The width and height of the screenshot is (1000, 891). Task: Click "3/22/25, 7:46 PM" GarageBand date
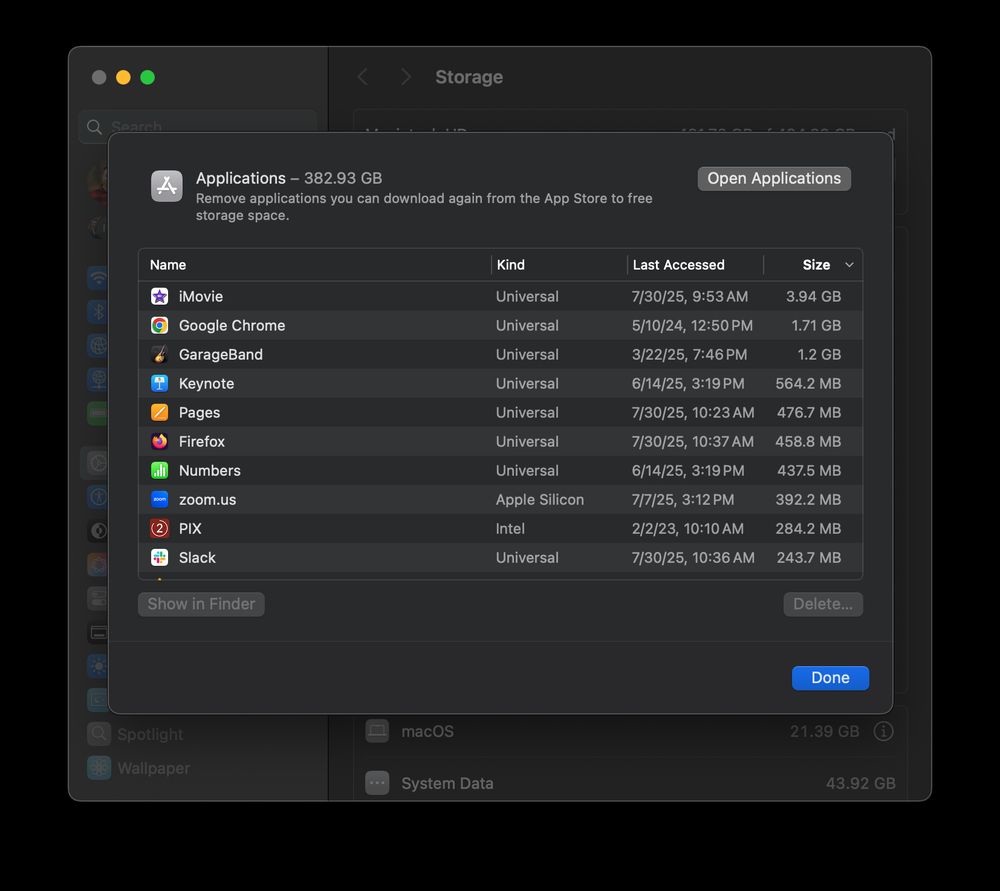[x=689, y=355]
